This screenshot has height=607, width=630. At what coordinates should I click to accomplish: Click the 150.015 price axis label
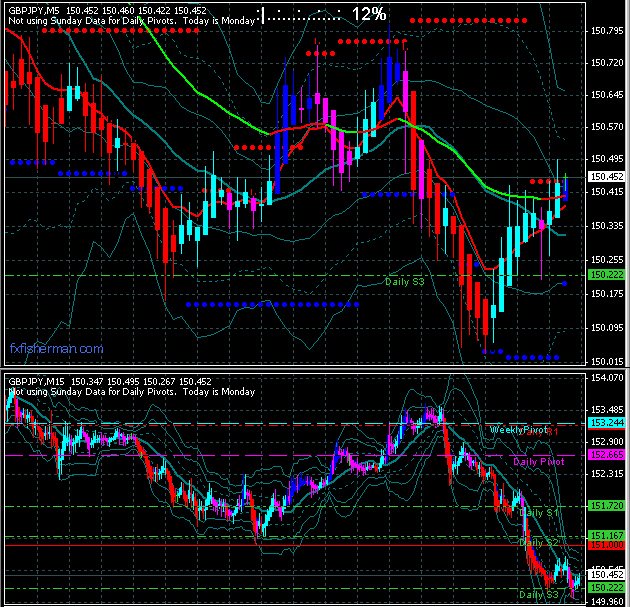coord(607,362)
